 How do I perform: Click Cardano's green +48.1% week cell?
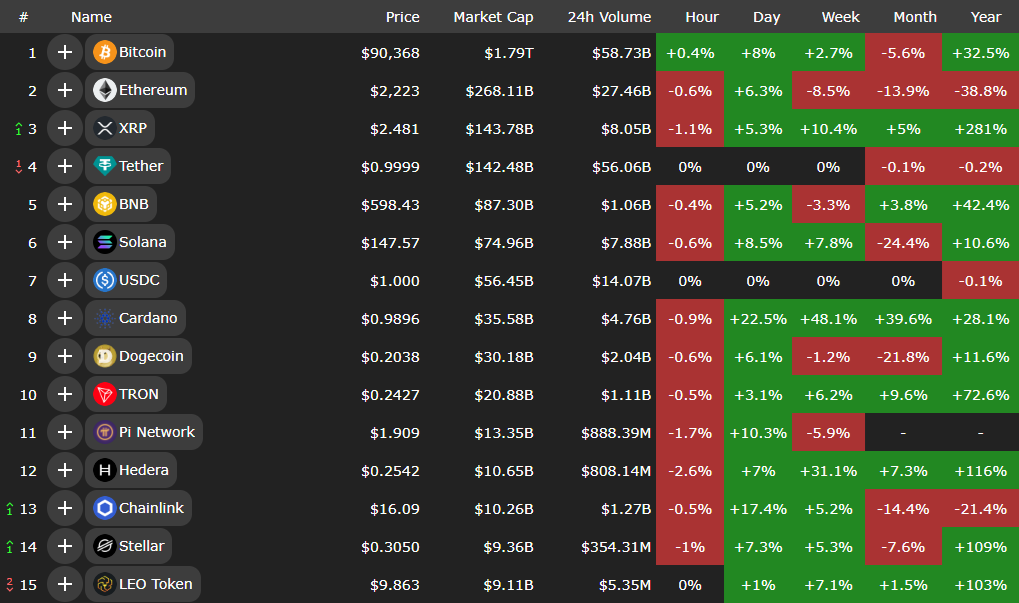click(x=828, y=318)
